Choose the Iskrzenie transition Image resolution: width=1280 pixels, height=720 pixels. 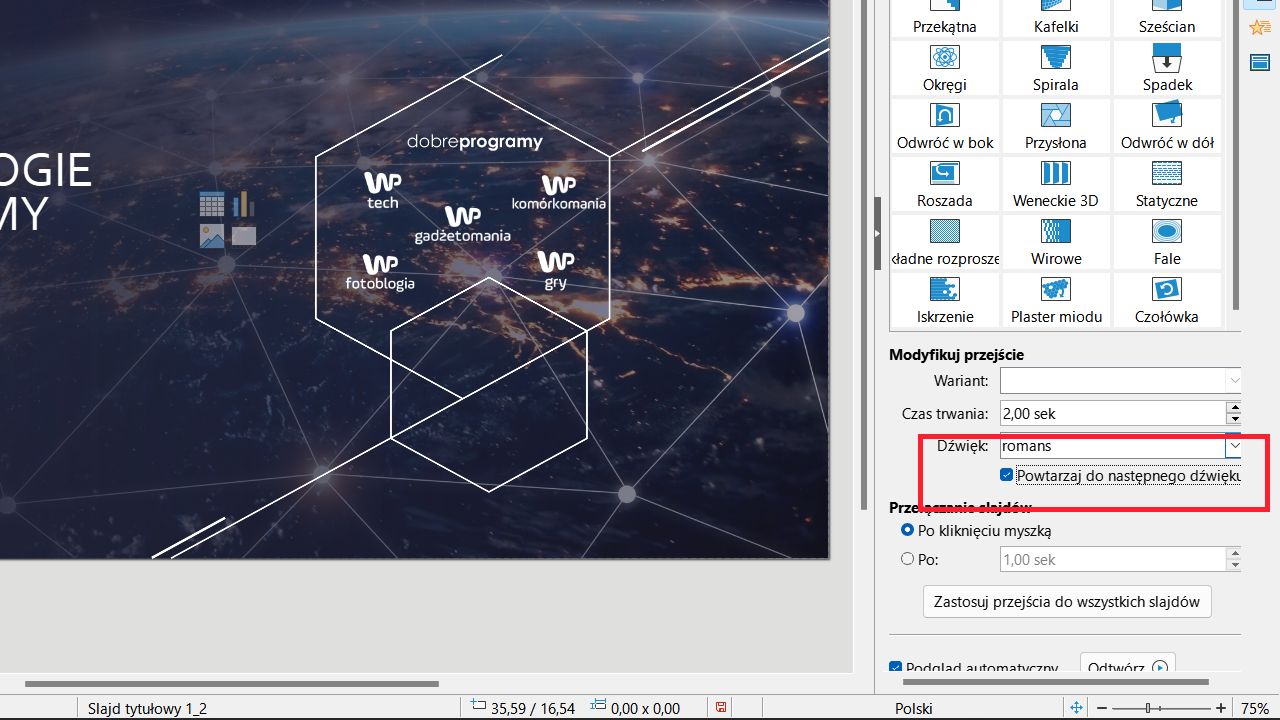pos(945,300)
